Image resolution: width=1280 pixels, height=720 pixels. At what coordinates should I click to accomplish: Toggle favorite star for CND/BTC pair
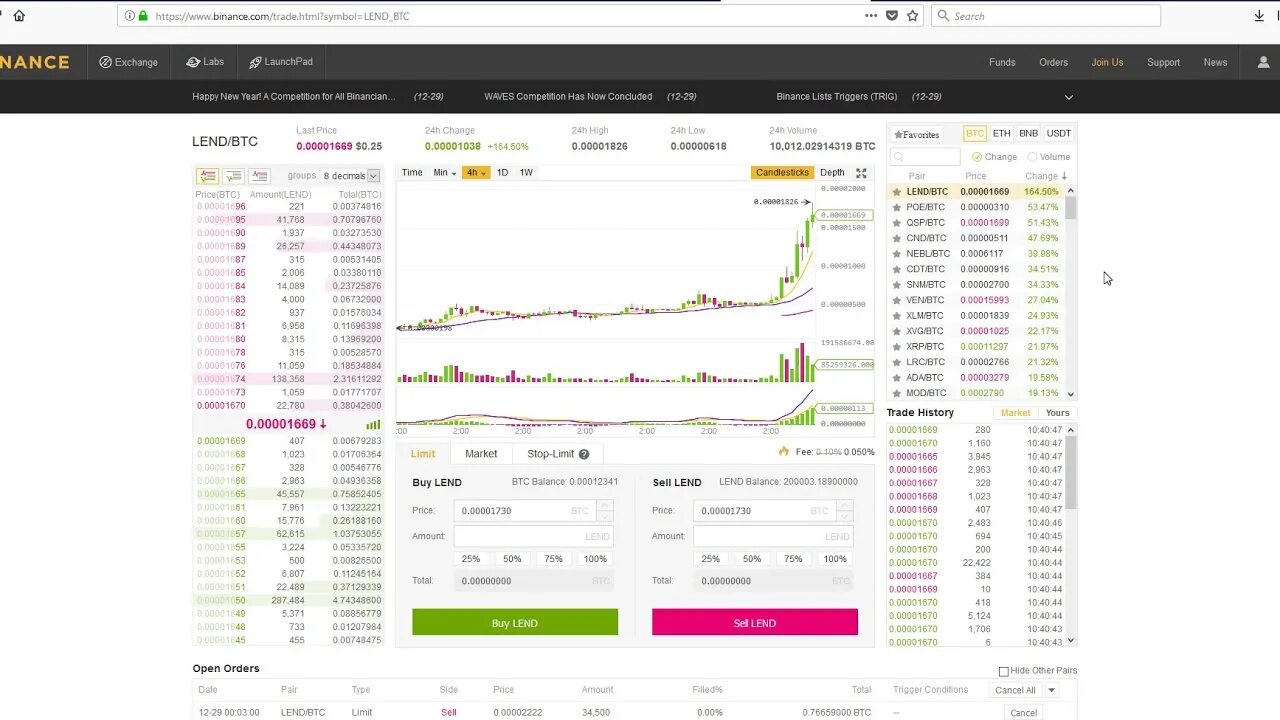pyautogui.click(x=897, y=238)
